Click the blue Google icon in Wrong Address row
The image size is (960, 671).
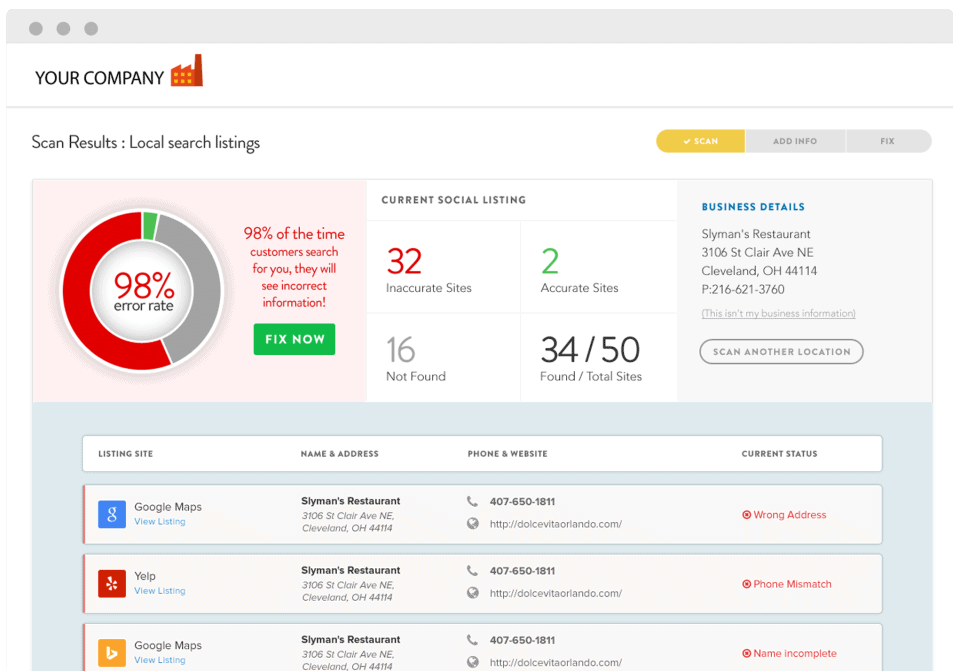pos(112,514)
